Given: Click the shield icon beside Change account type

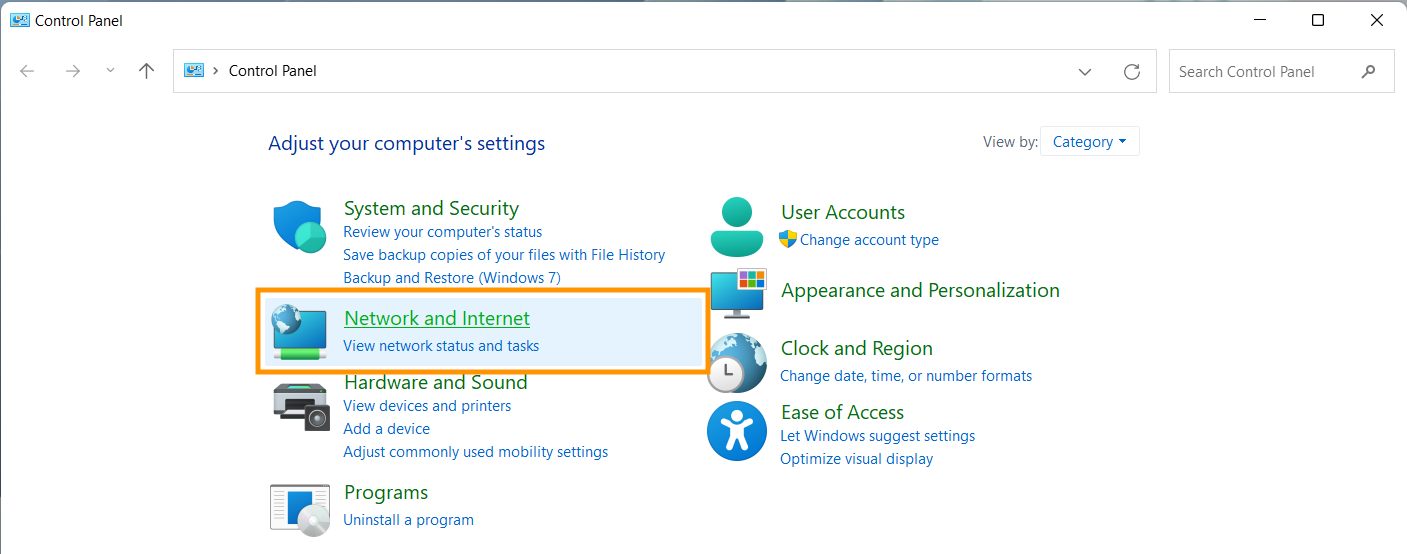Looking at the screenshot, I should point(788,239).
